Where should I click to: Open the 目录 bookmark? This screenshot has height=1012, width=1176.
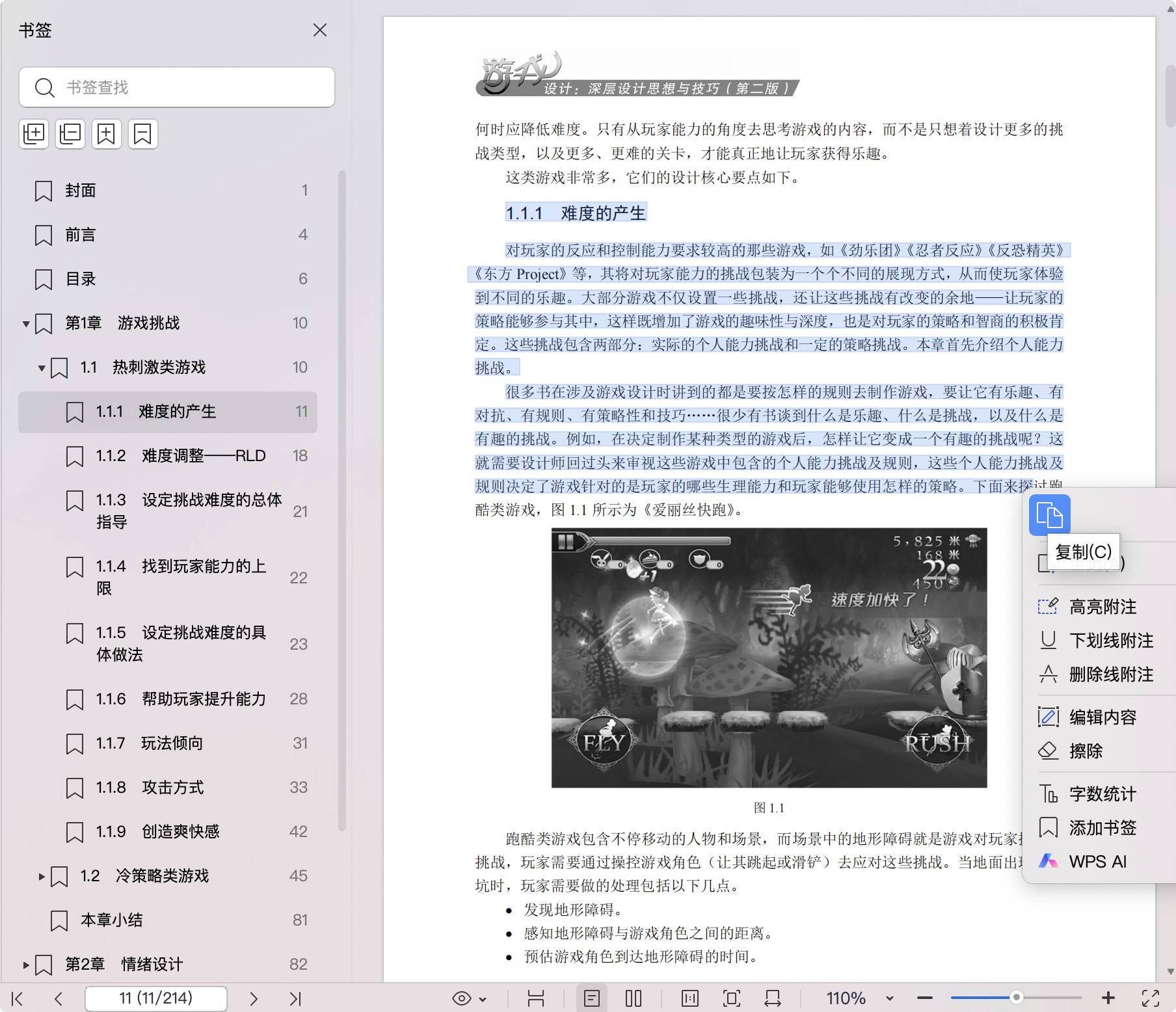click(168, 279)
